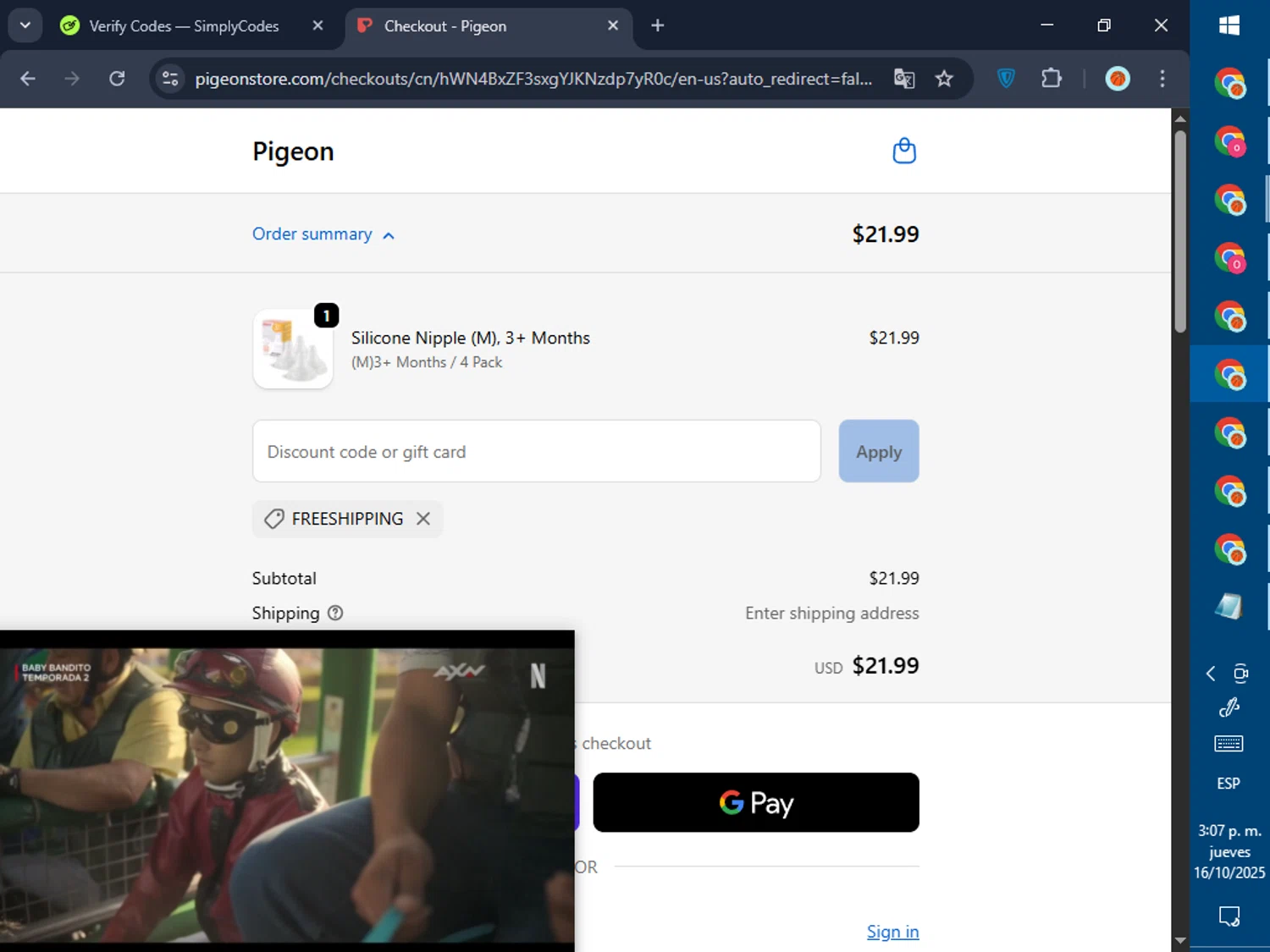
Task: Click the Silicone Nipple (M), 3+ Months text
Action: (471, 338)
